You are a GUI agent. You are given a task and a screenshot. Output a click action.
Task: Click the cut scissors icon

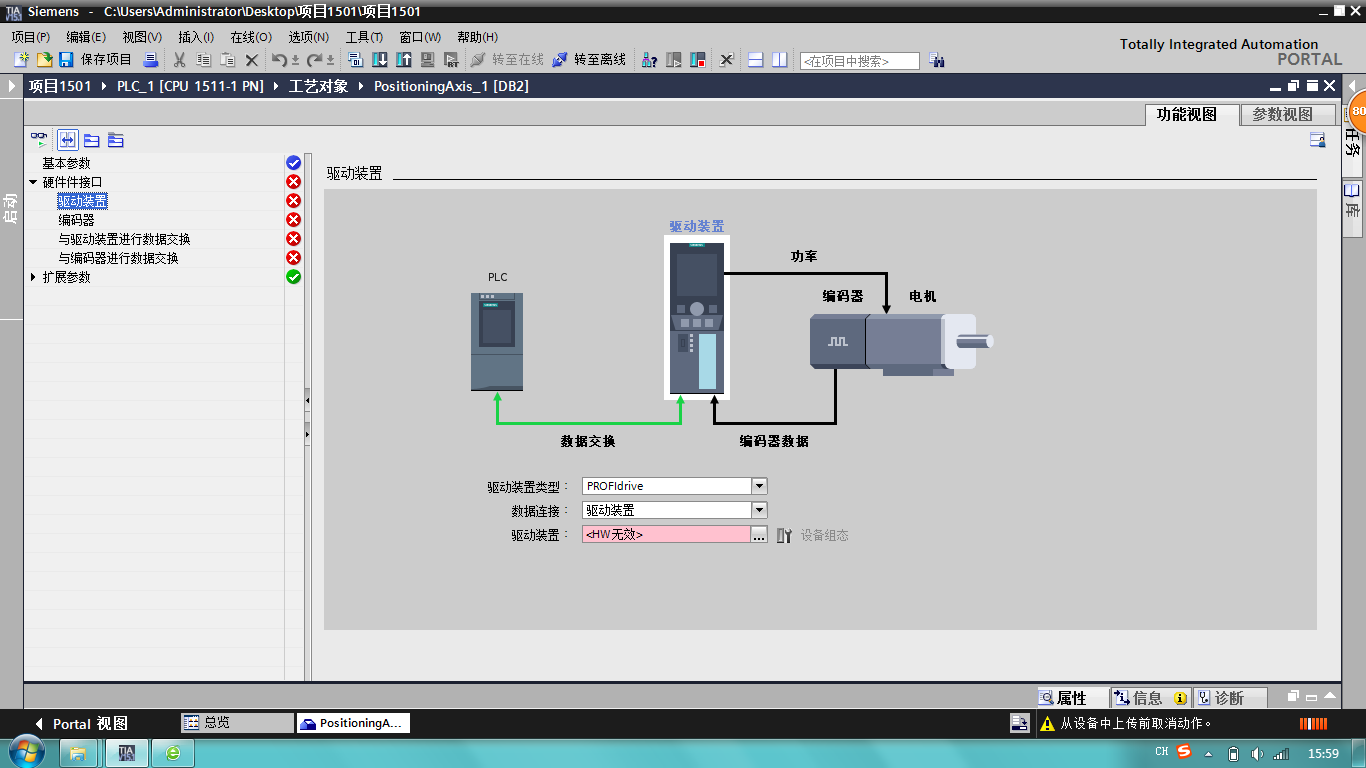180,60
